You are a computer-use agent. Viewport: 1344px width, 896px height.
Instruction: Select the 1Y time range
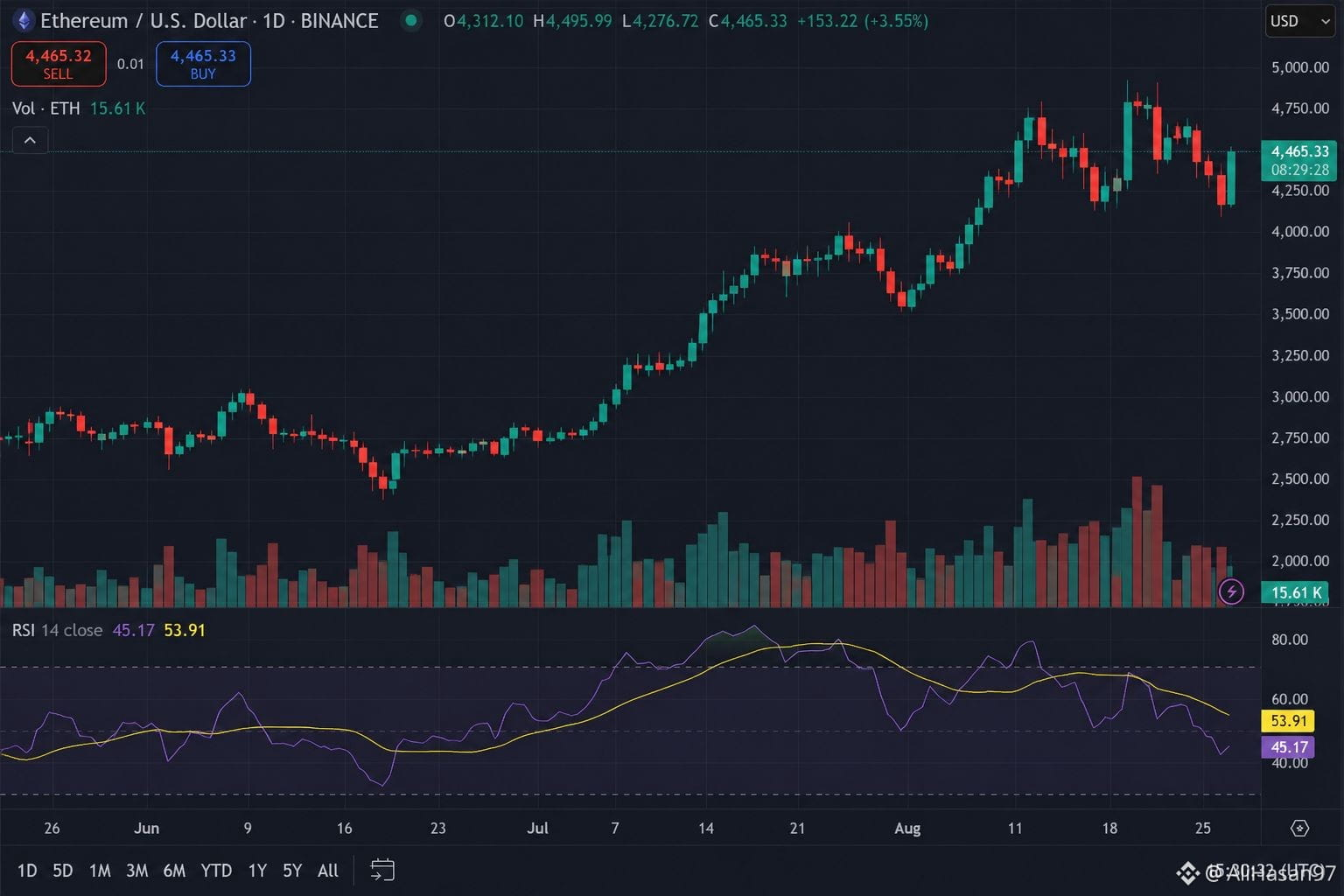point(257,871)
